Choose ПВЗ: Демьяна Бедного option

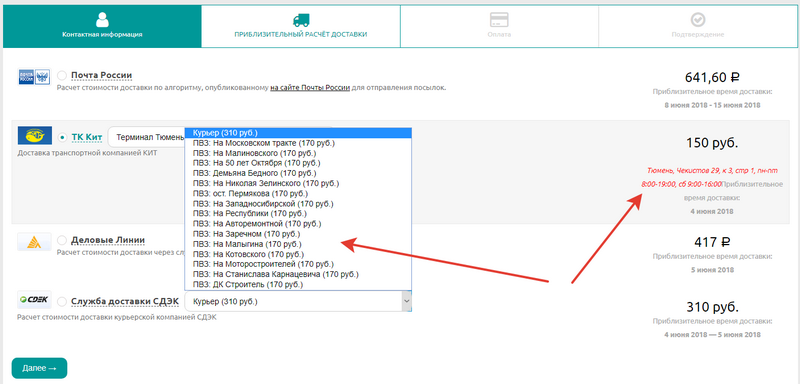298,173
